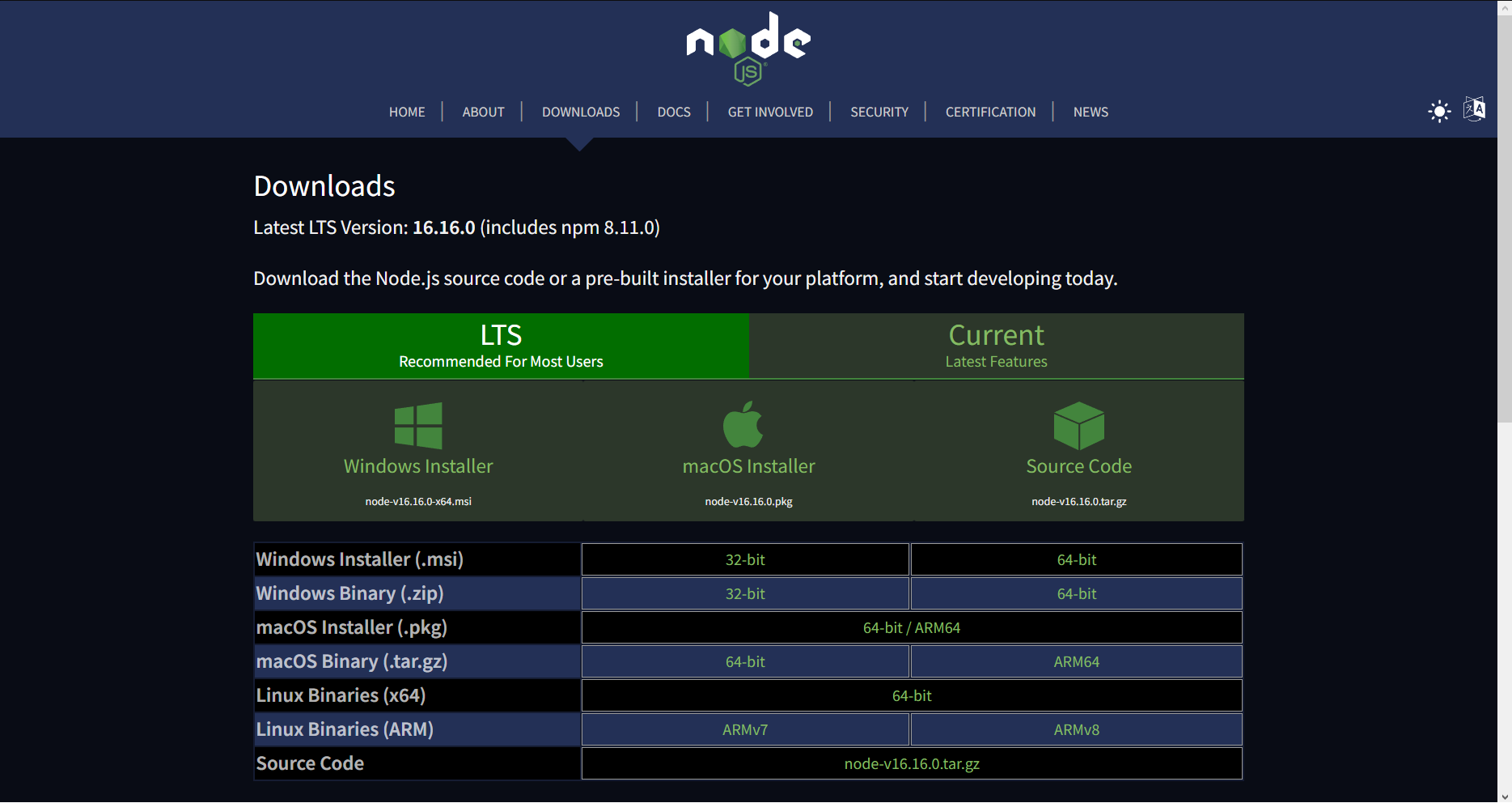Open the SECURITY nav item

[x=879, y=112]
